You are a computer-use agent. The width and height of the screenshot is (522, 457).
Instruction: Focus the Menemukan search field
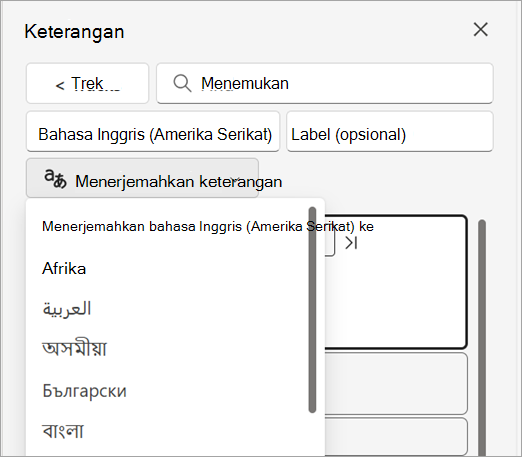pyautogui.click(x=325, y=83)
